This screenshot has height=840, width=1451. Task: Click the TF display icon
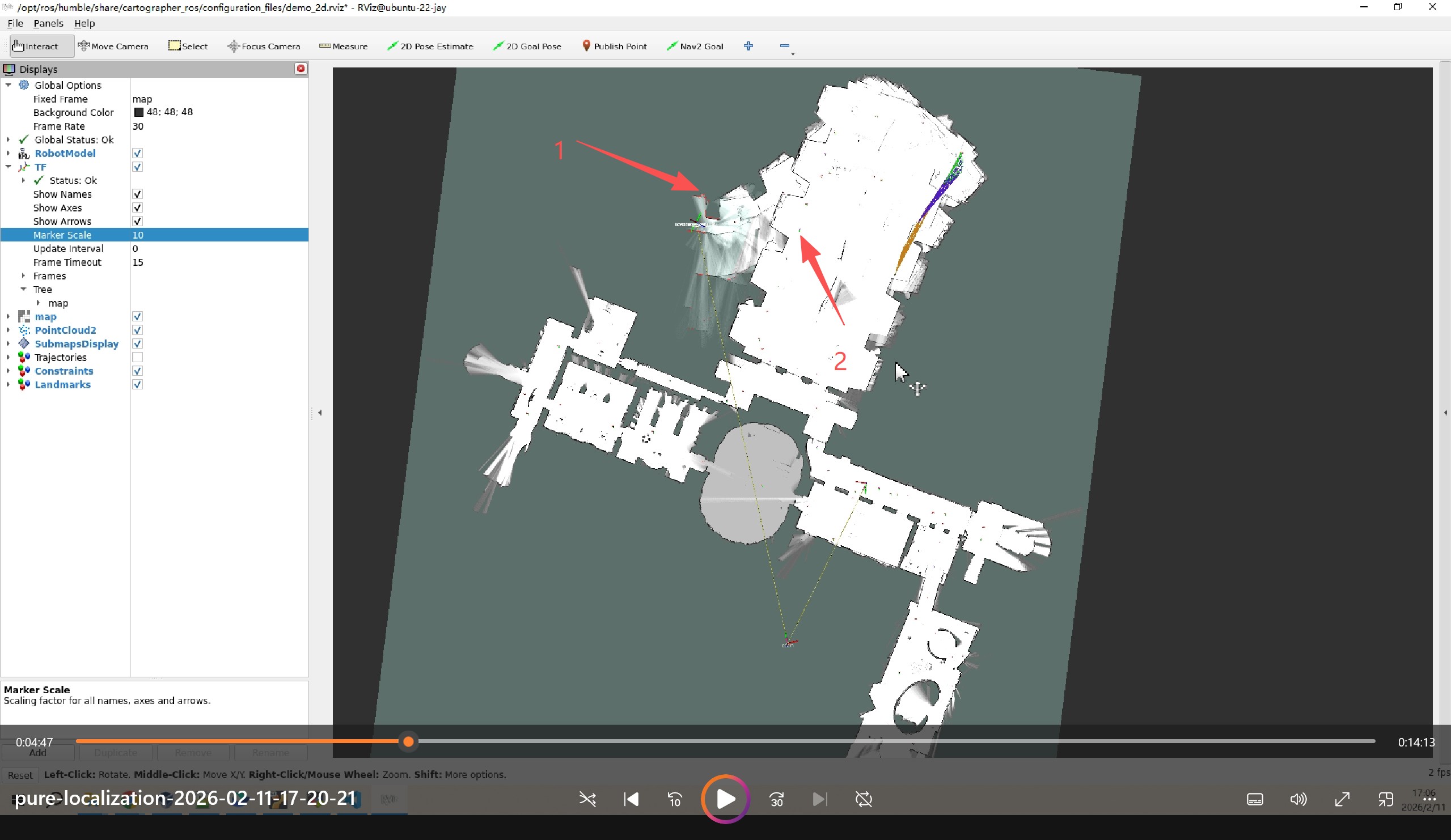coord(24,167)
